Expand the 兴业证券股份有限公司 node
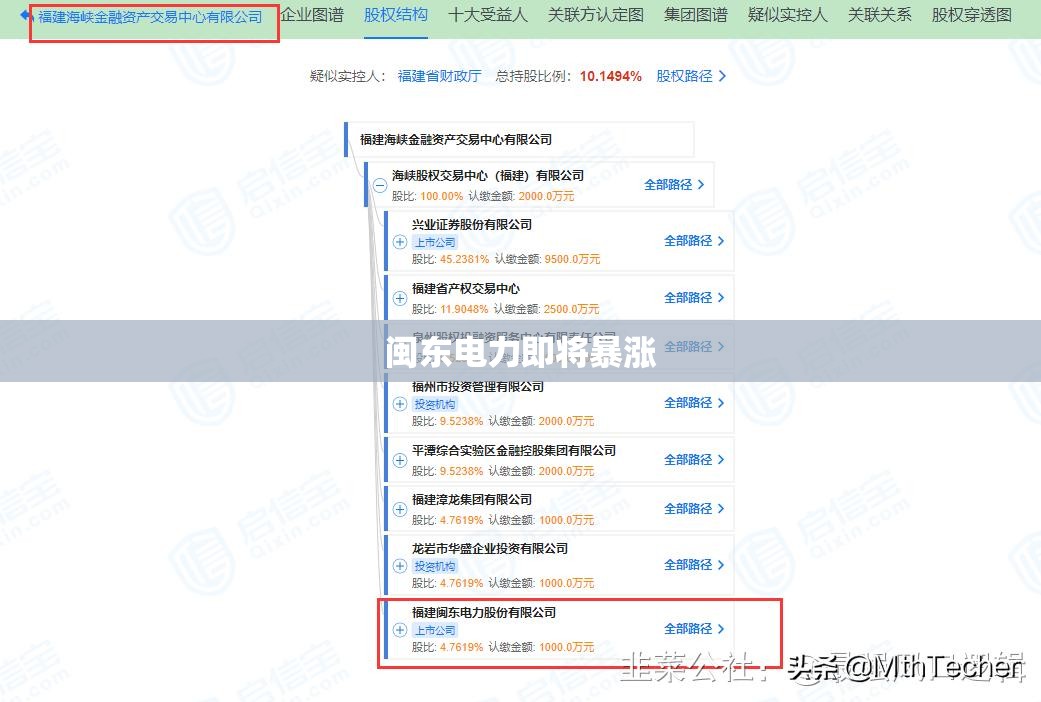Screen dimensions: 1041x702 (400, 242)
